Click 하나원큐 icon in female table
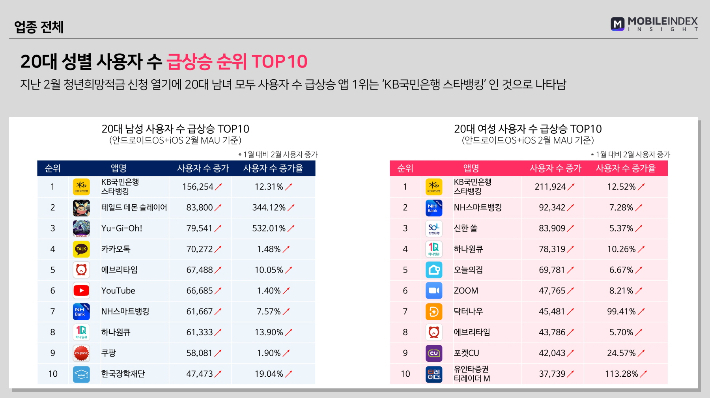Screen dimensions: 710x398 pos(434,249)
